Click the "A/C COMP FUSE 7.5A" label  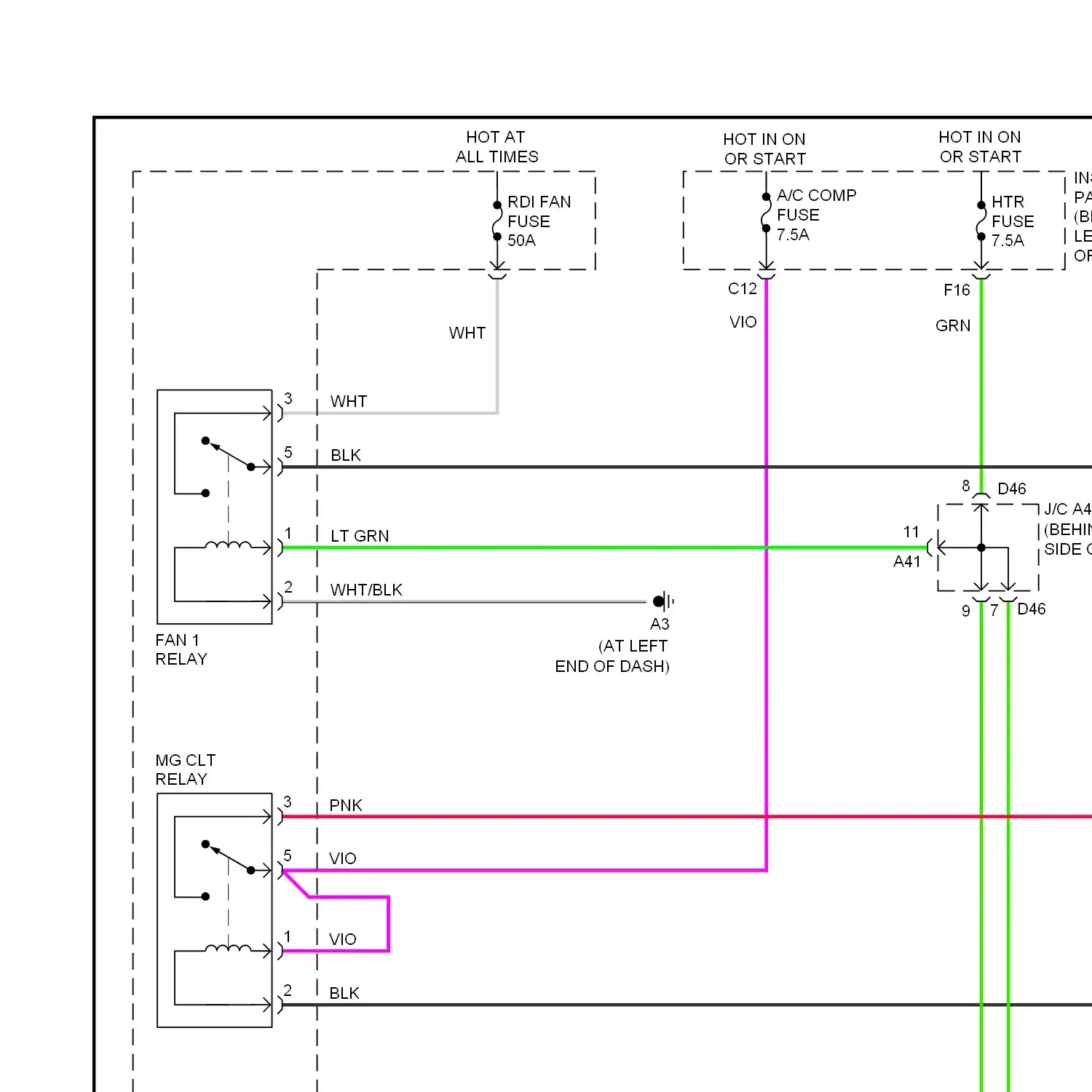(816, 215)
